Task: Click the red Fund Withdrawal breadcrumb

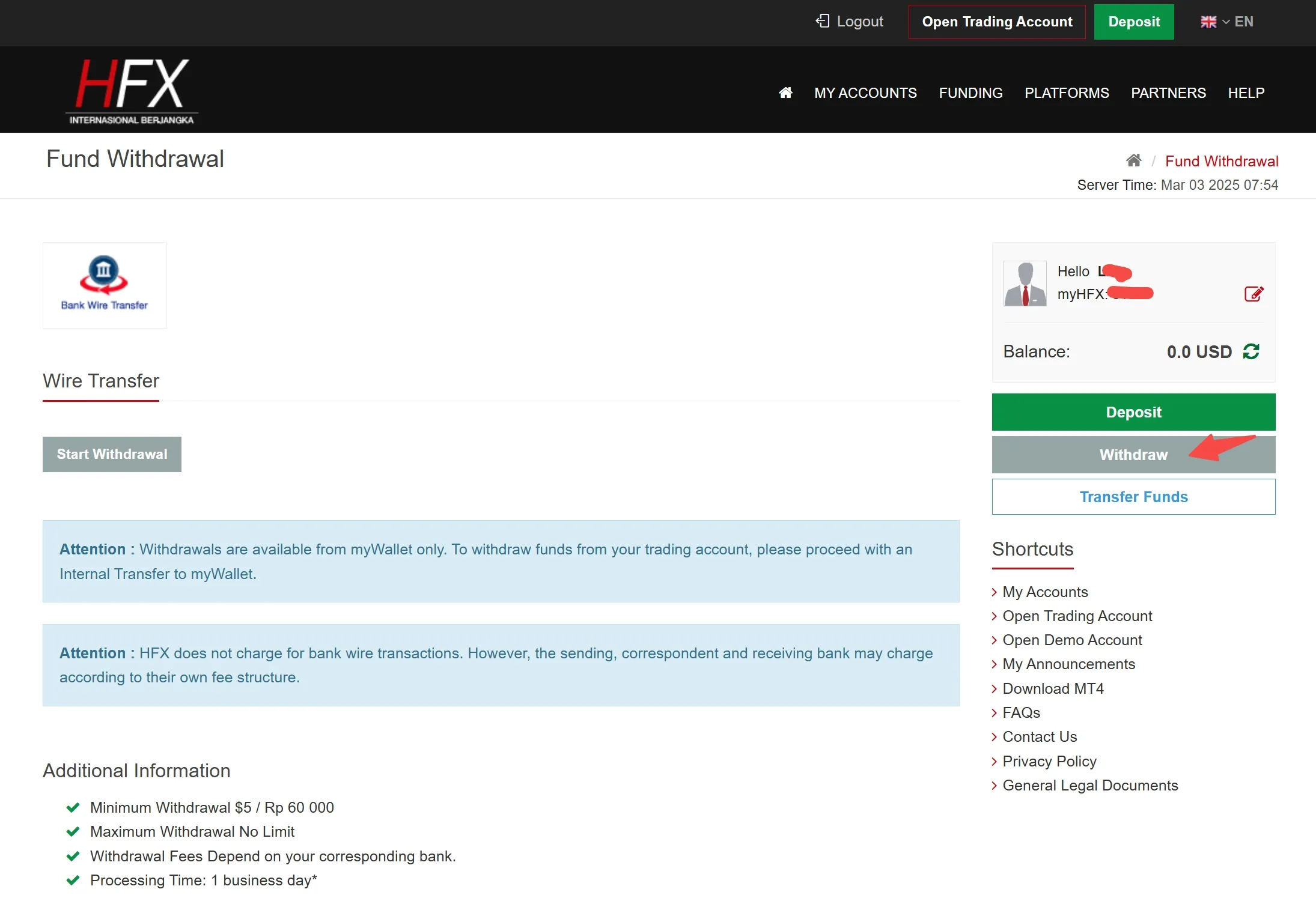Action: click(1222, 161)
